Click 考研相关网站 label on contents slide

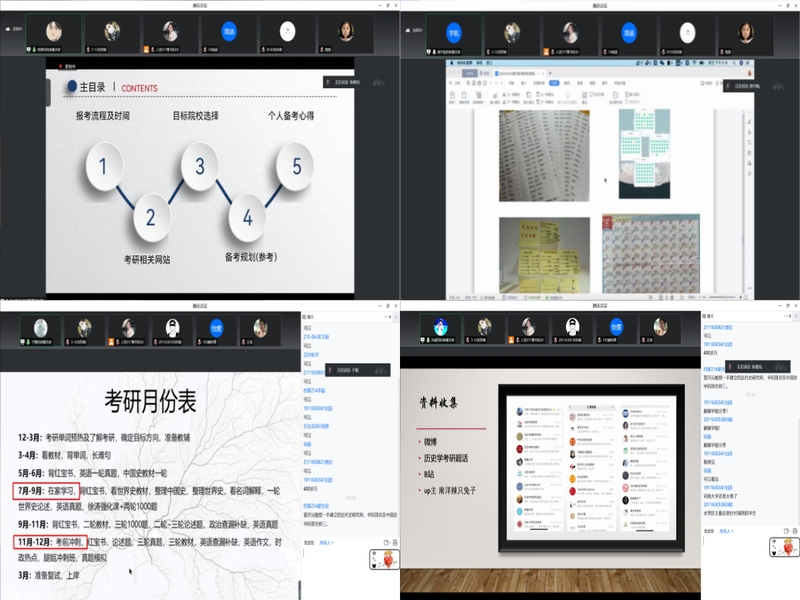point(147,260)
